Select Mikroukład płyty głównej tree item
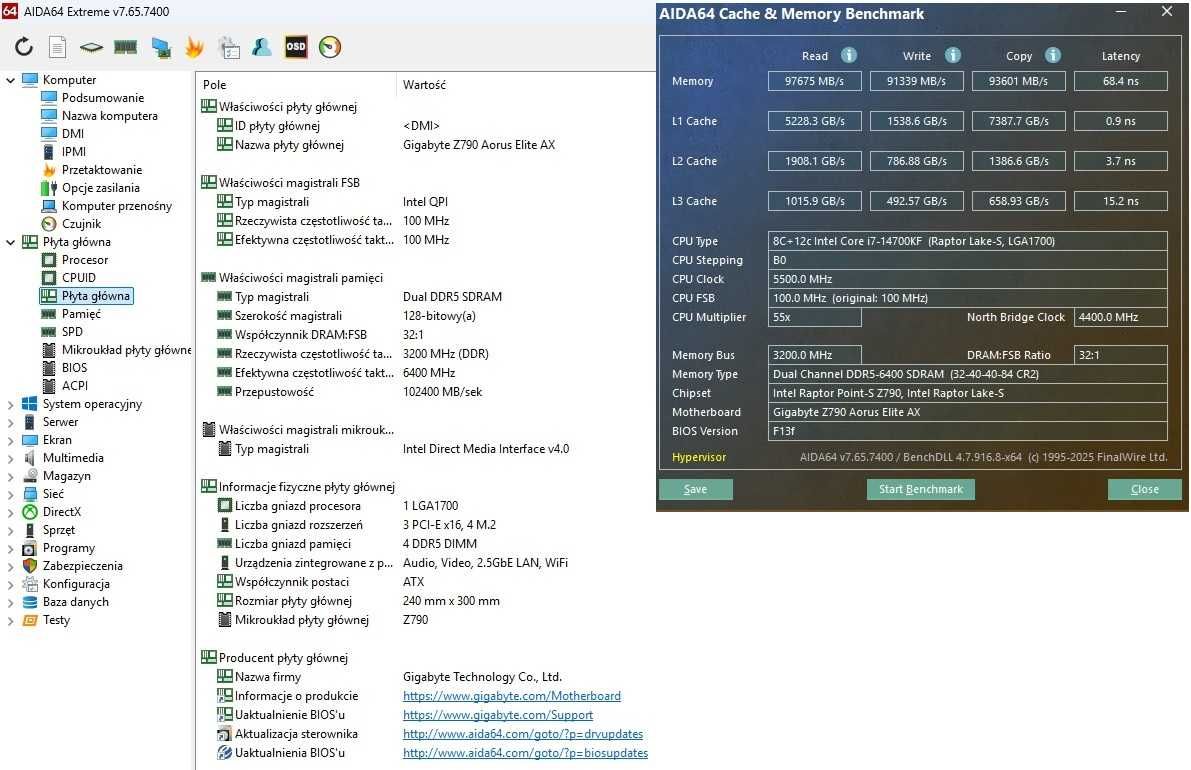The height and width of the screenshot is (770, 1191). (x=126, y=350)
